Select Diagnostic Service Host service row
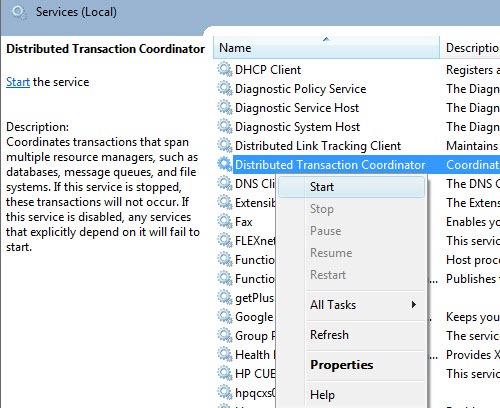The height and width of the screenshot is (408, 500). (x=358, y=108)
